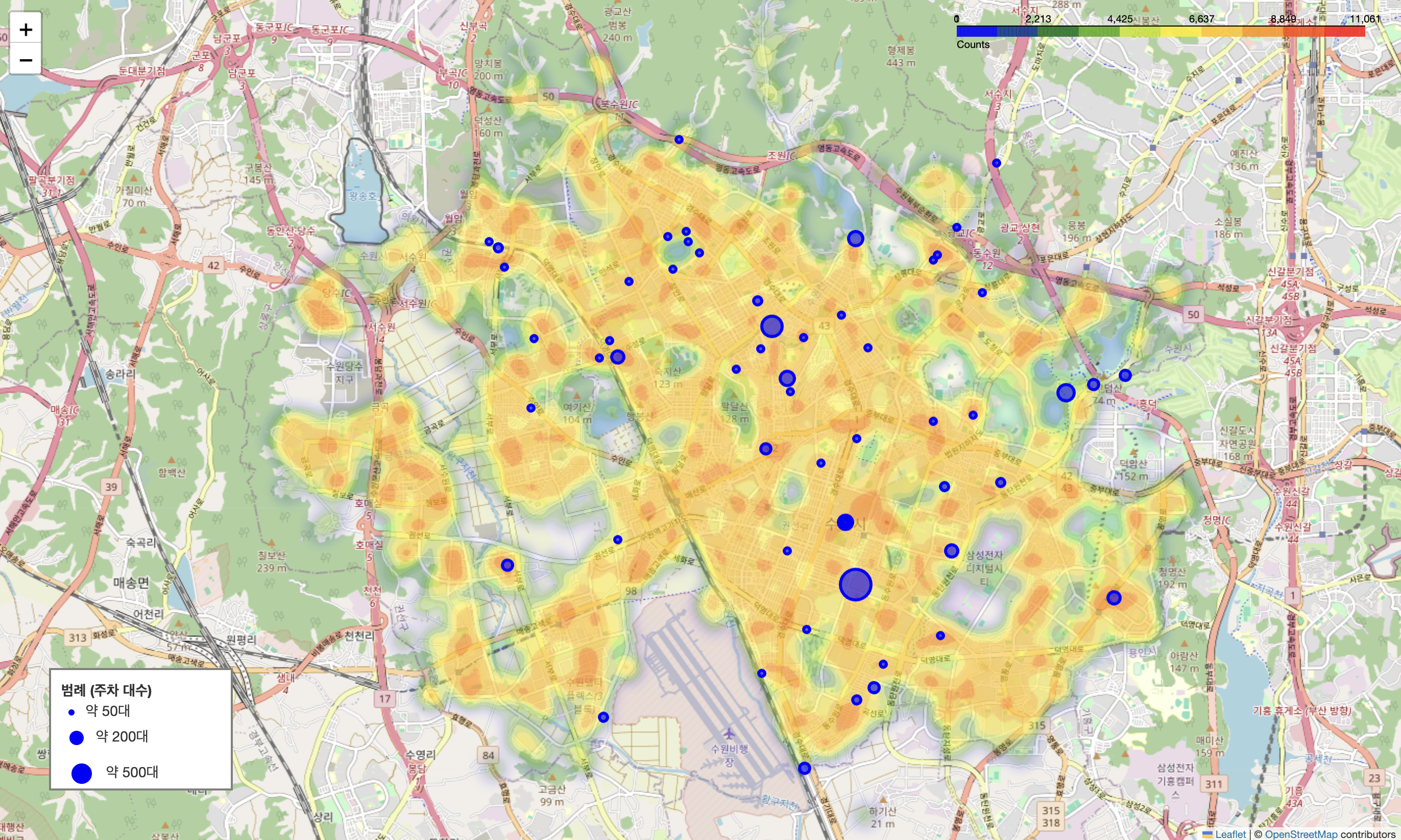Click the yellow middle of Counts color bar
The image size is (1401, 840).
coord(1161,31)
